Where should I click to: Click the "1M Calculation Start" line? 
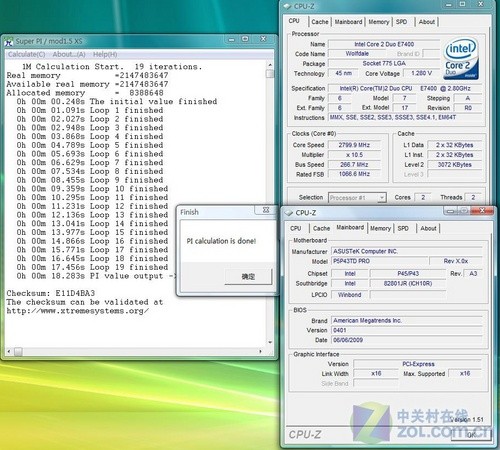(112, 67)
